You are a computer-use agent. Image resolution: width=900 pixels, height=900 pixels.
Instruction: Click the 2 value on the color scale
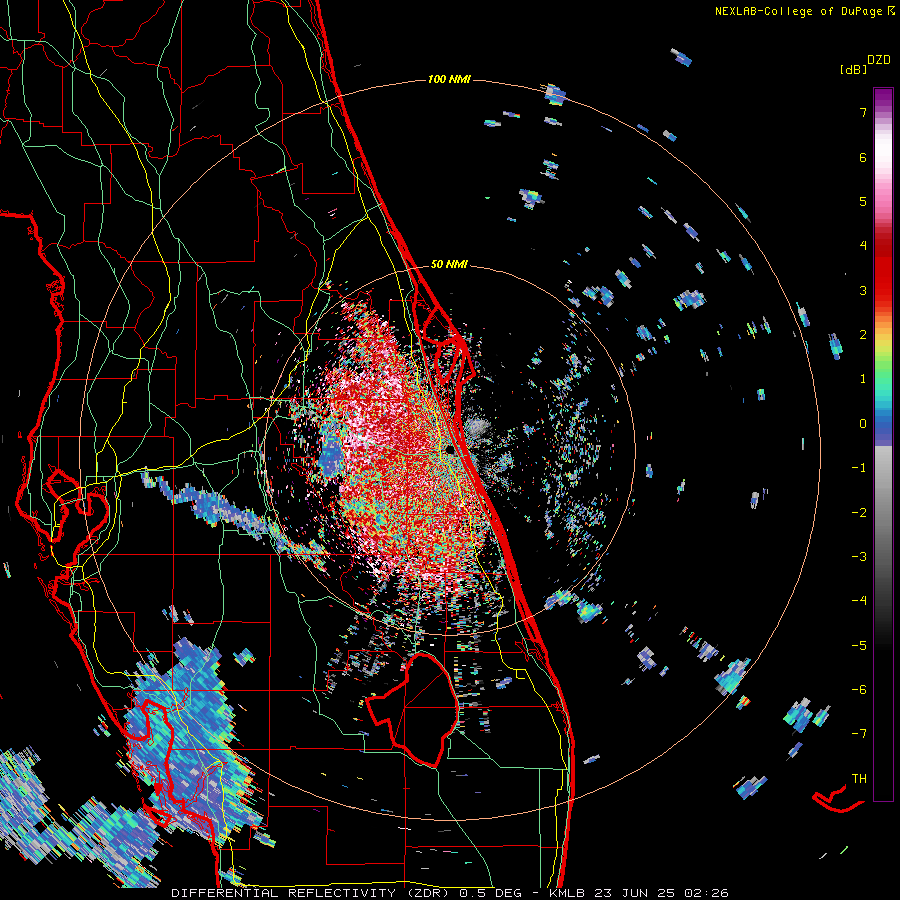tap(863, 335)
